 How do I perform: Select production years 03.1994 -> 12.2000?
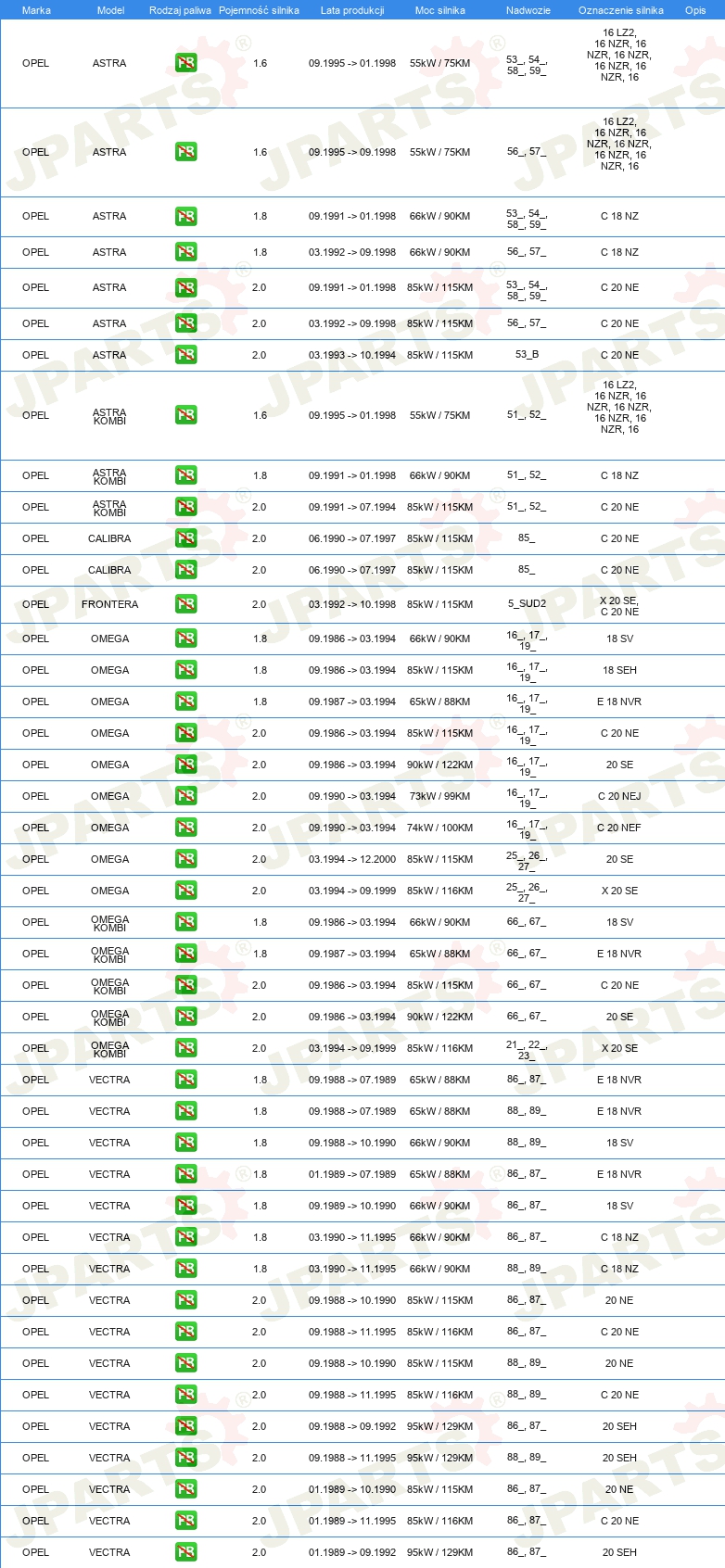point(352,859)
